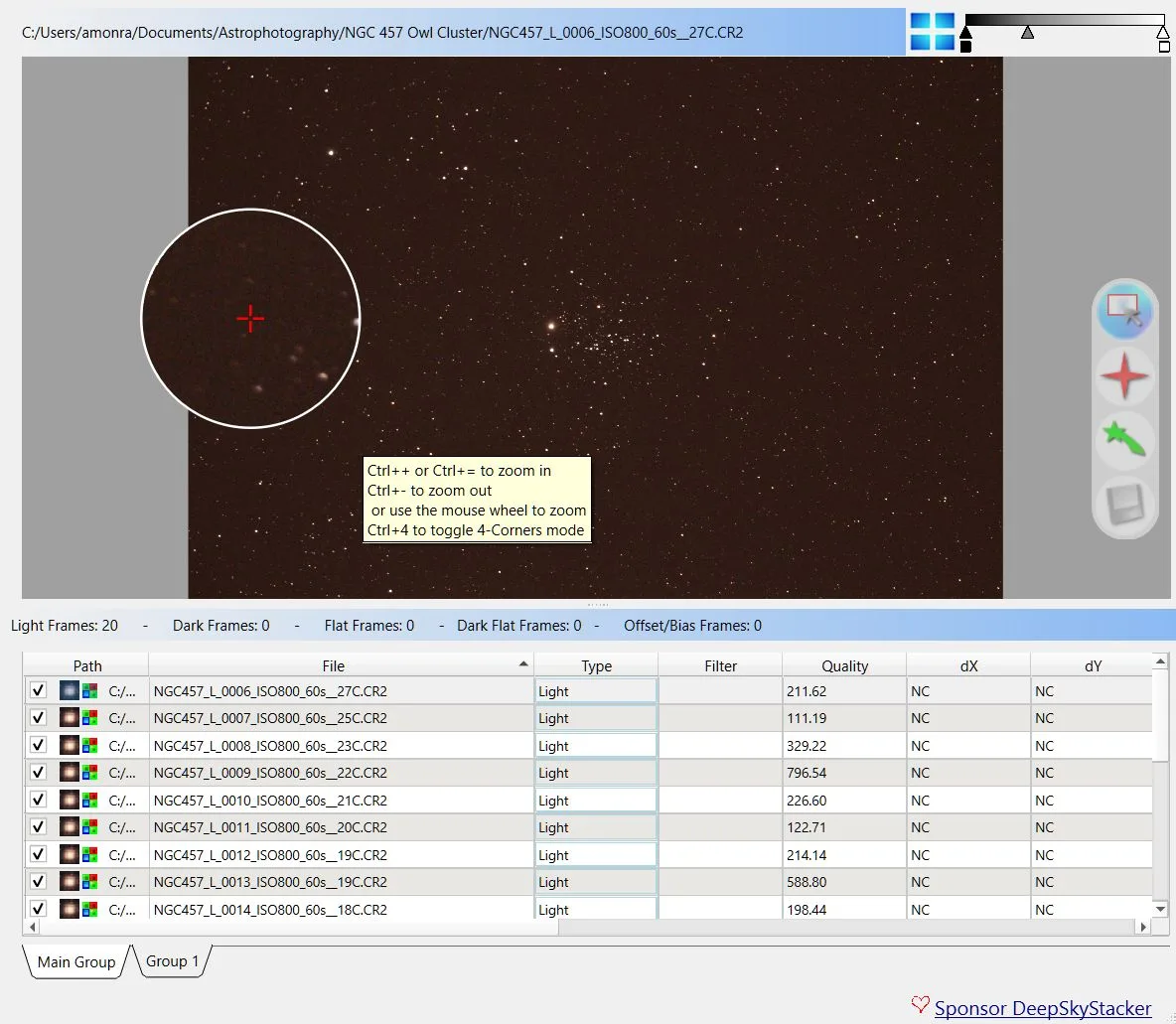Screen dimensions: 1176x1024
Task: Click thumbnail icon of NGC457_L_0011 row
Action: tap(69, 827)
